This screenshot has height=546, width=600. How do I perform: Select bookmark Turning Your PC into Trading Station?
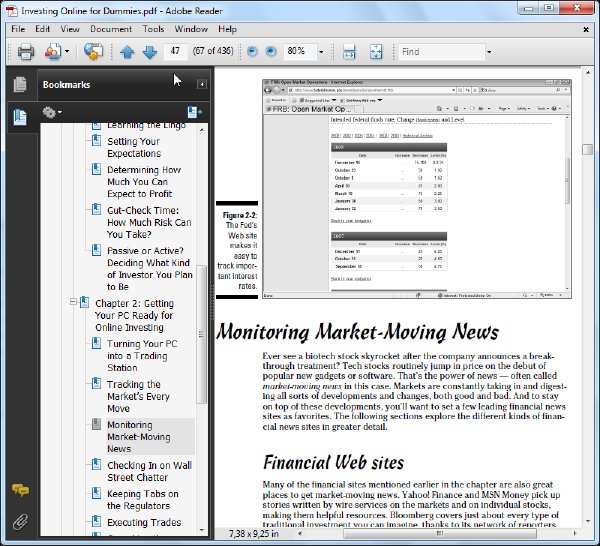pos(142,355)
